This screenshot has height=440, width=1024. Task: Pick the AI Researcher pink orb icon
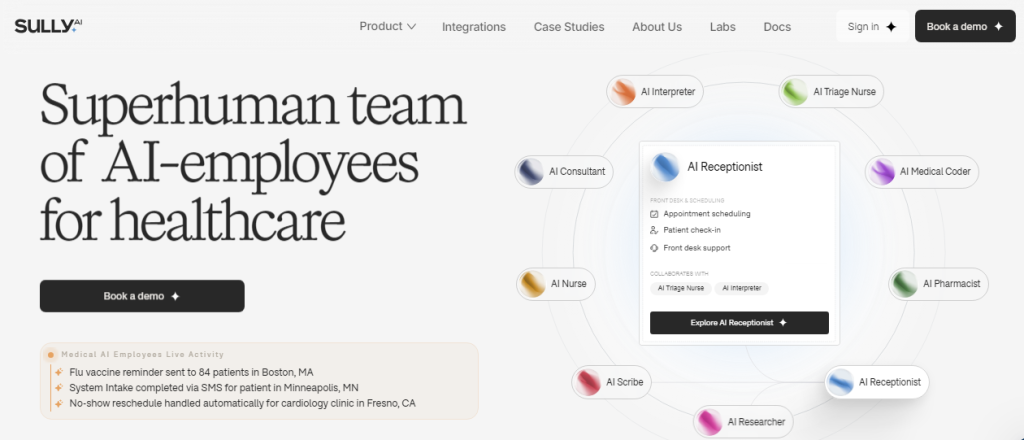(710, 422)
